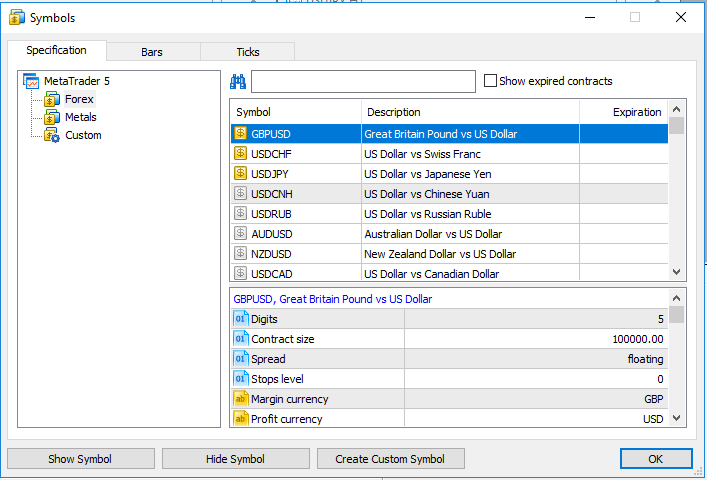
Task: Select the USDCHF row text
Action: point(271,154)
